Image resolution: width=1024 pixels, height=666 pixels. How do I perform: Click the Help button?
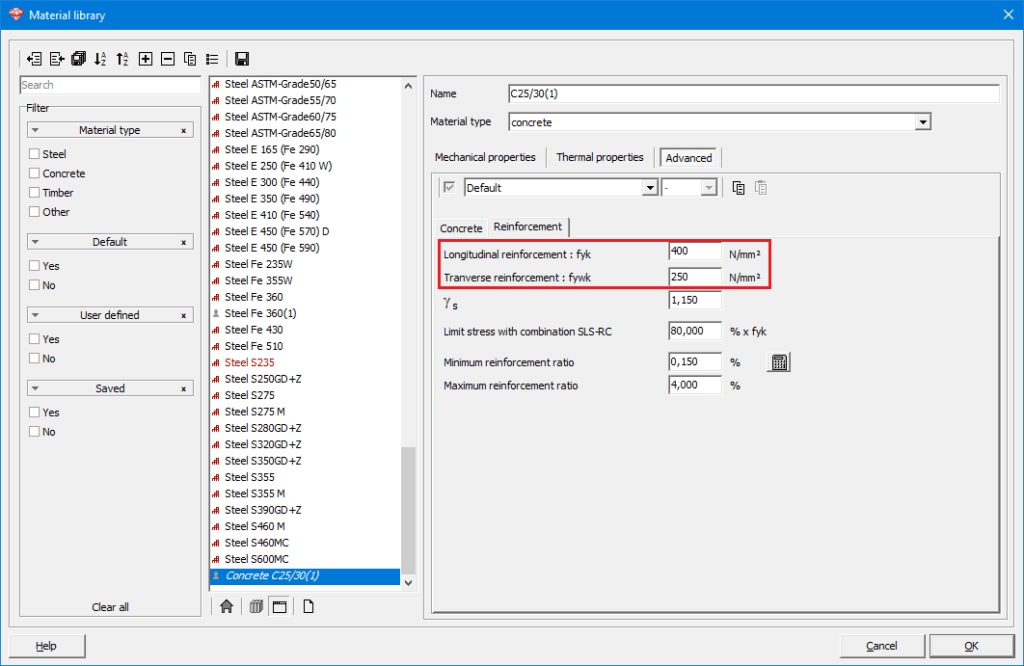pos(46,646)
